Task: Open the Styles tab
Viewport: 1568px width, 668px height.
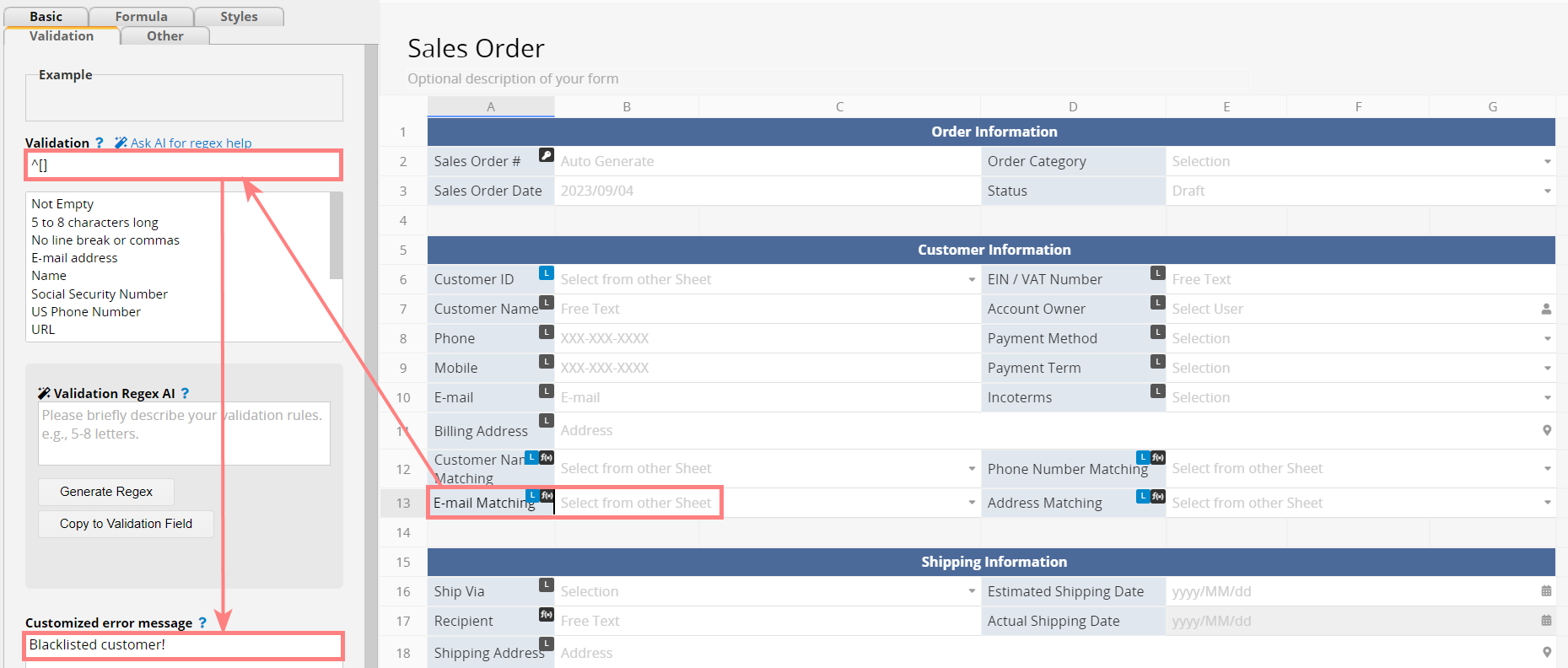Action: point(239,17)
